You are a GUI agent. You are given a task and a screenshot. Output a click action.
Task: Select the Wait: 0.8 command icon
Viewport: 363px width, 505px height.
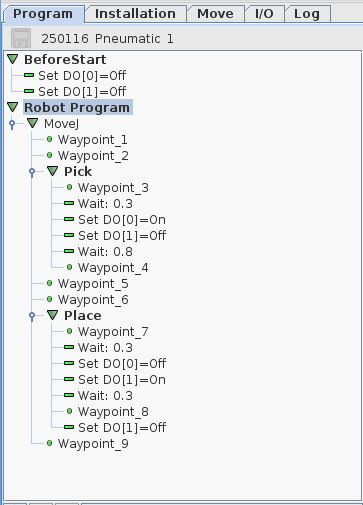69,251
